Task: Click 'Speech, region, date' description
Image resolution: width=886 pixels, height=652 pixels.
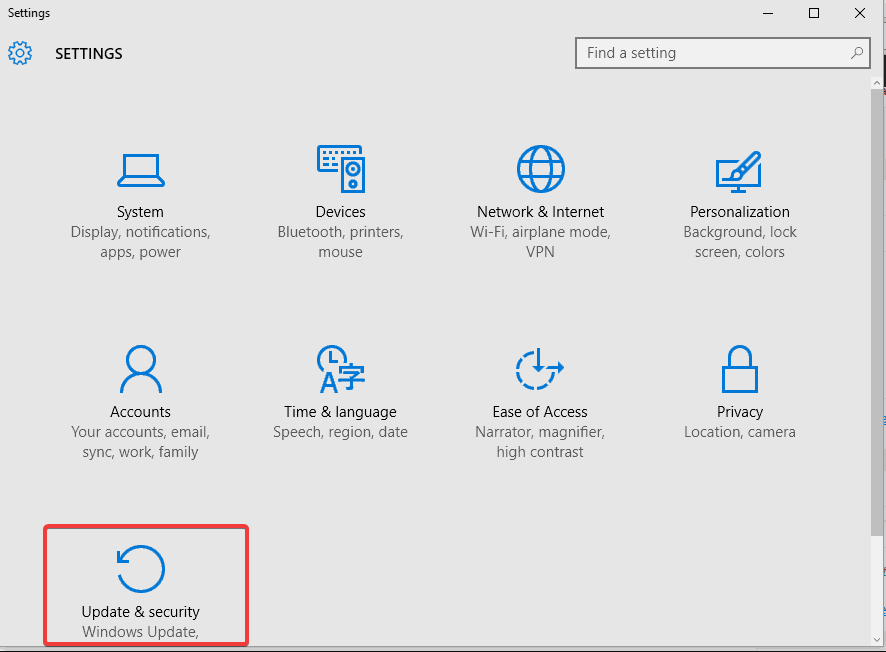Action: pos(340,432)
